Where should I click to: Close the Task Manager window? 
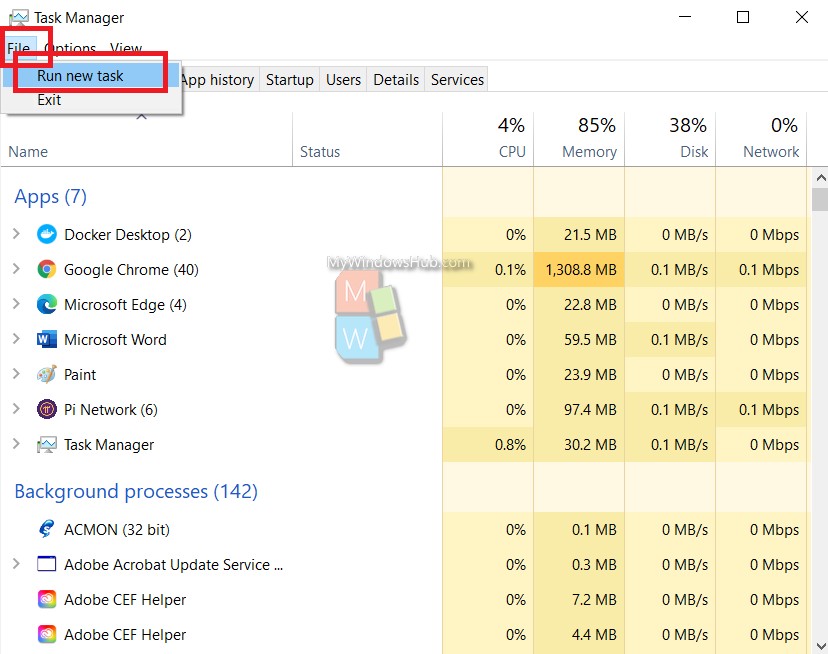pyautogui.click(x=802, y=17)
